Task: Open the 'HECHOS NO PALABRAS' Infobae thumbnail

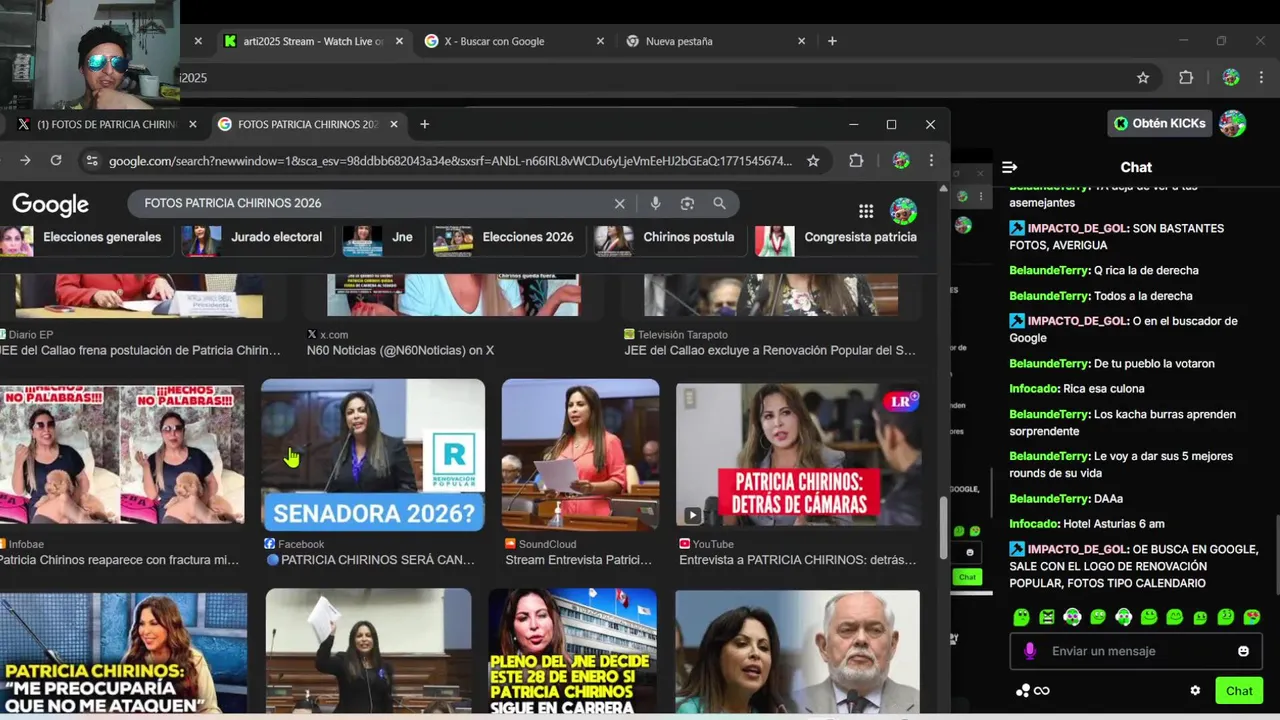Action: (x=122, y=455)
